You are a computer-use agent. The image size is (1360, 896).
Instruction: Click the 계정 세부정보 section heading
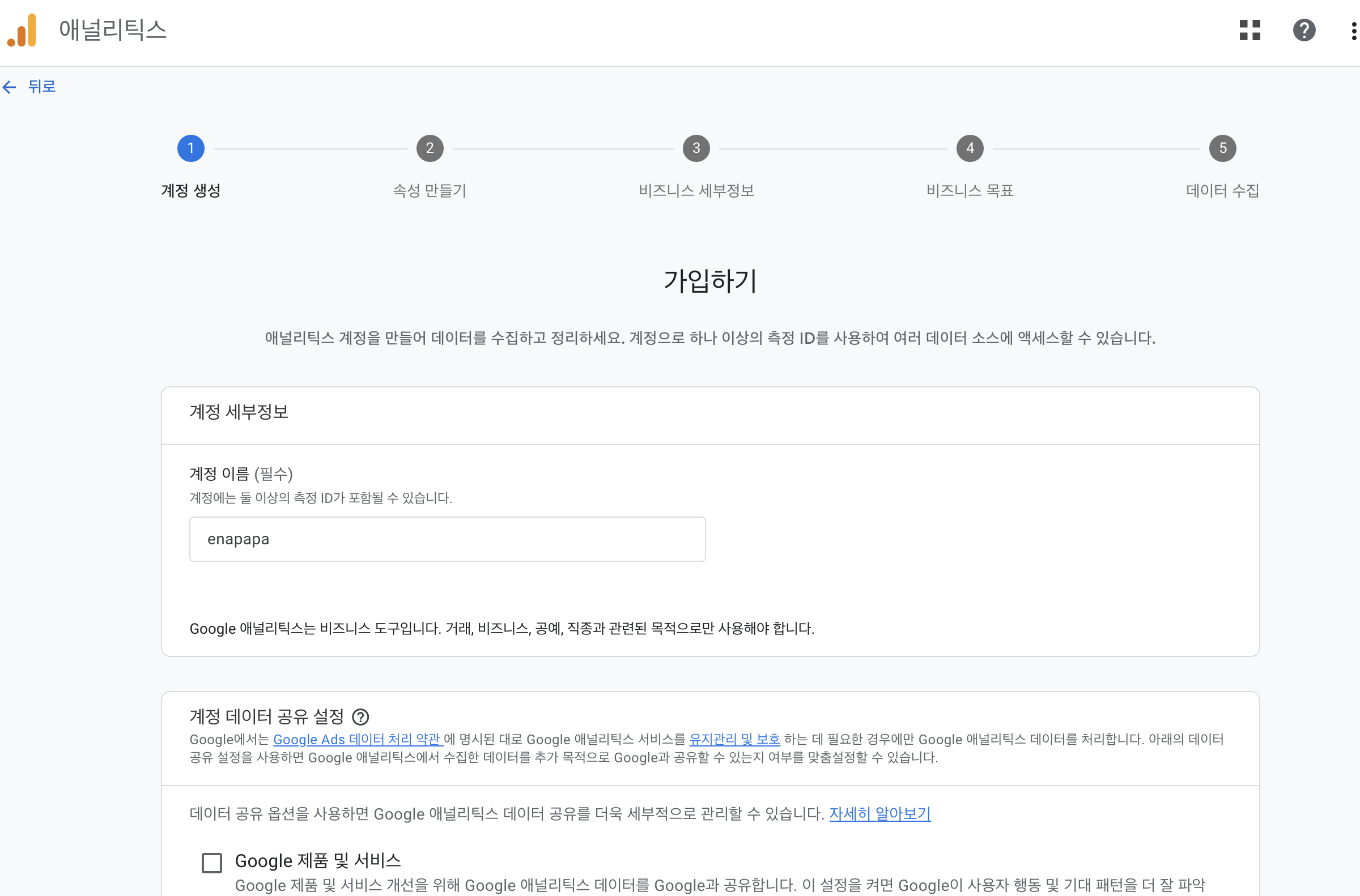point(239,412)
